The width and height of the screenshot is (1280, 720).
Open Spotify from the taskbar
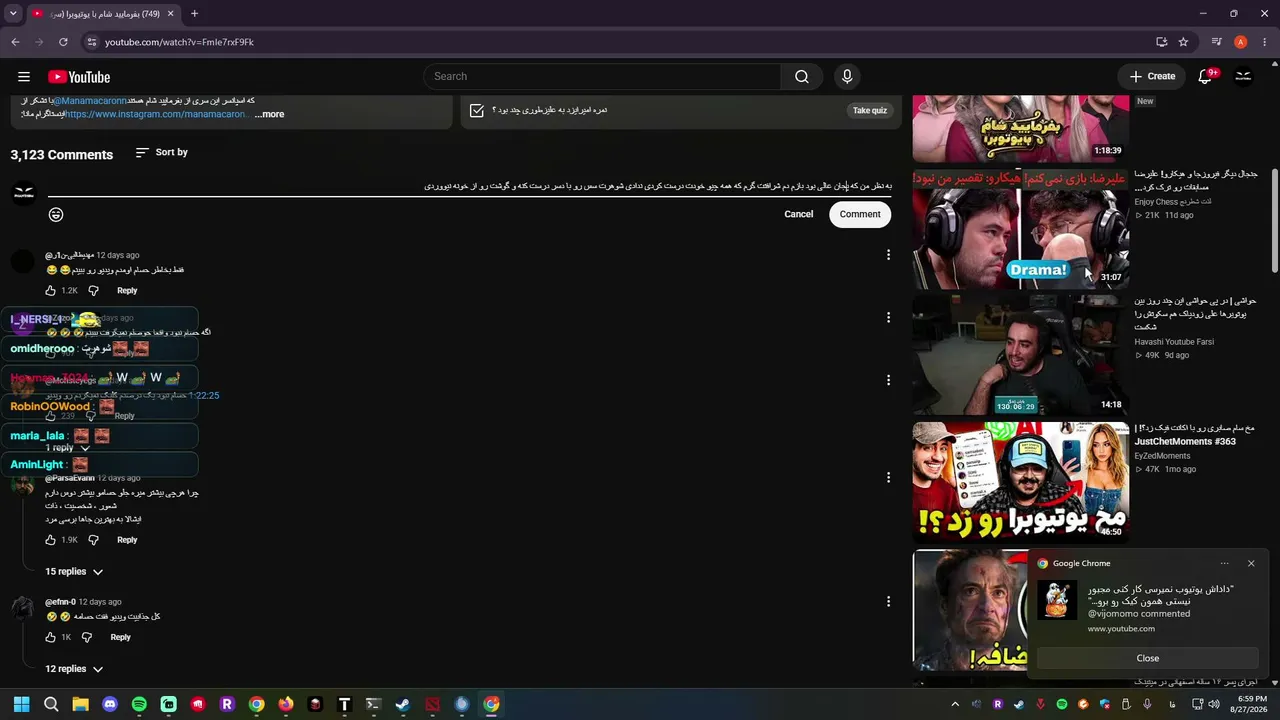139,704
